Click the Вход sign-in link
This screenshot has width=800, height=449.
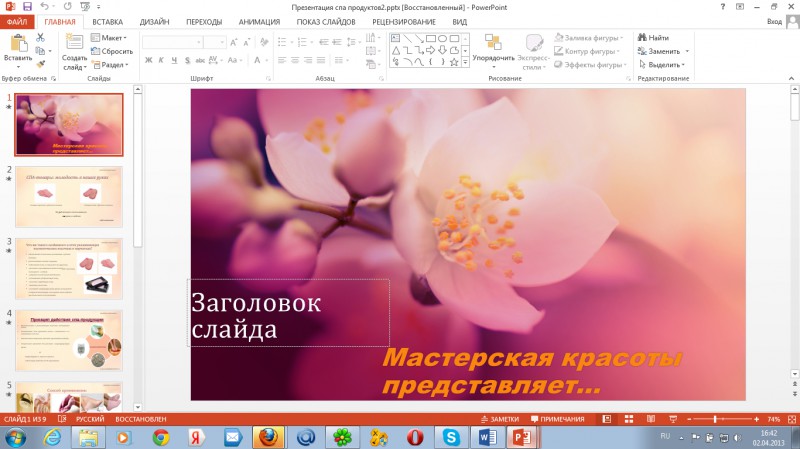click(774, 21)
